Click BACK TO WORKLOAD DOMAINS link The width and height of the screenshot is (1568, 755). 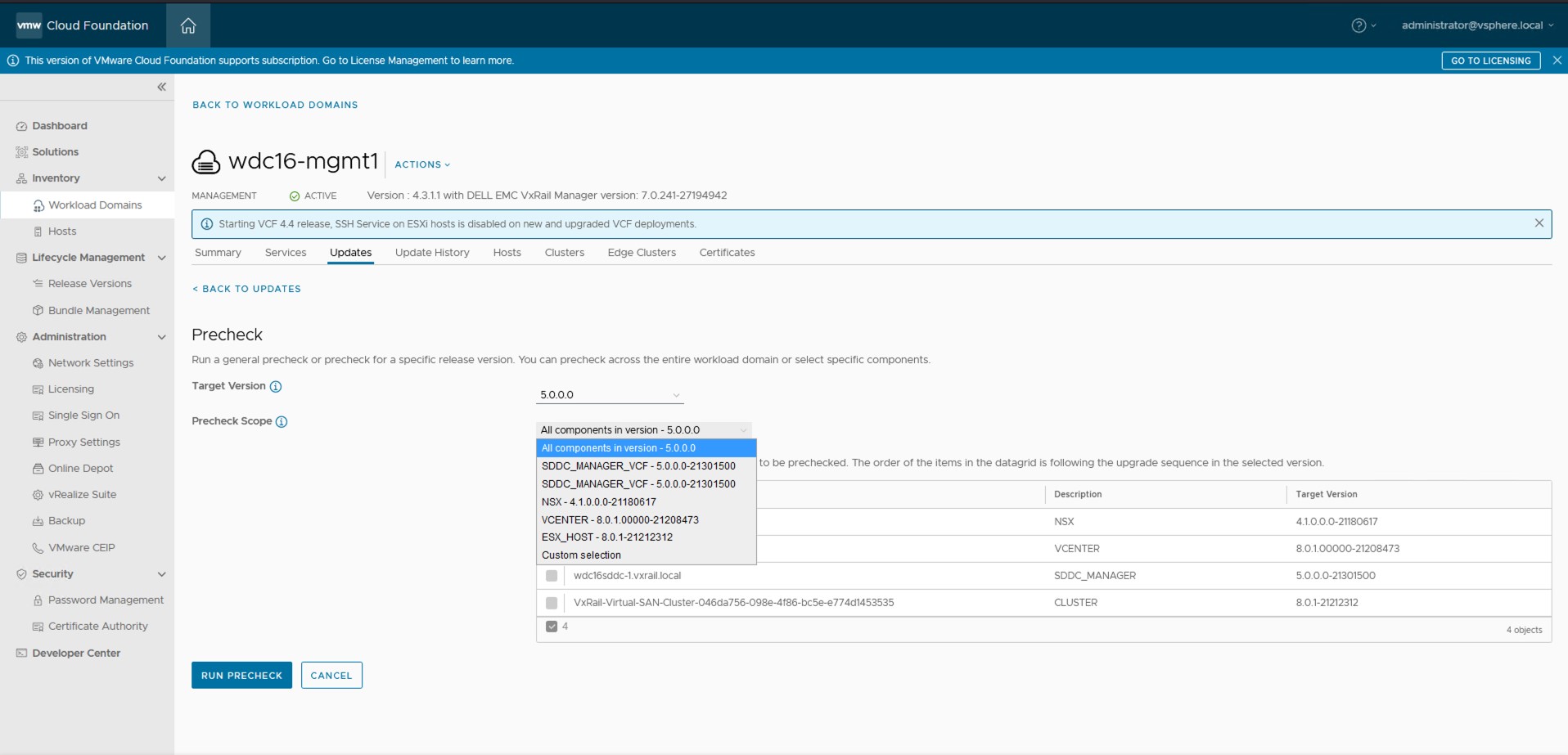(x=275, y=105)
